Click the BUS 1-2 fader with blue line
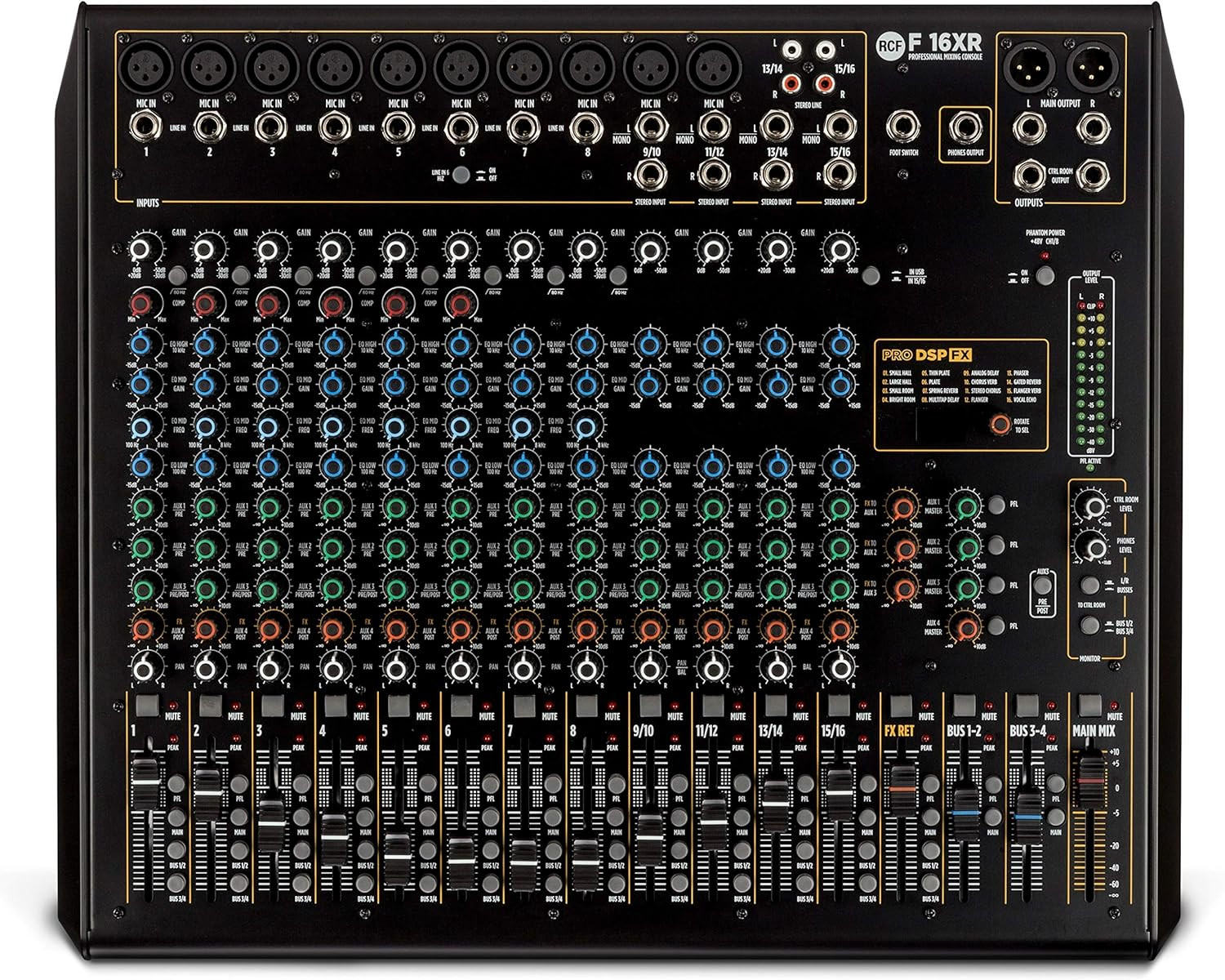The width and height of the screenshot is (1225, 980). pos(964,814)
